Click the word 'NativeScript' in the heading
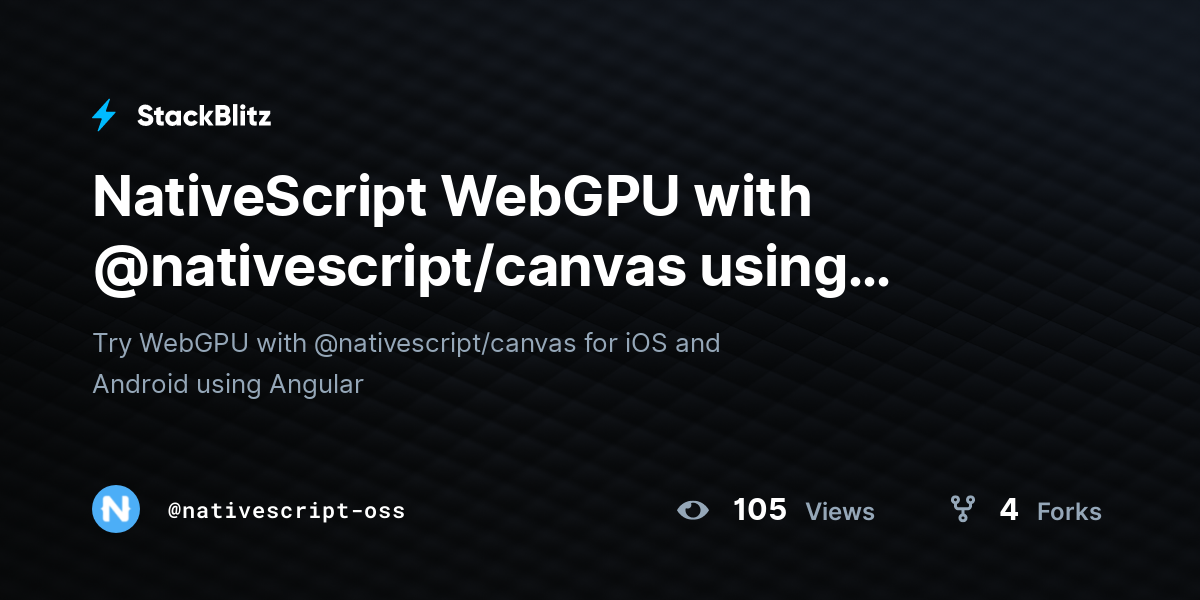 (x=260, y=199)
